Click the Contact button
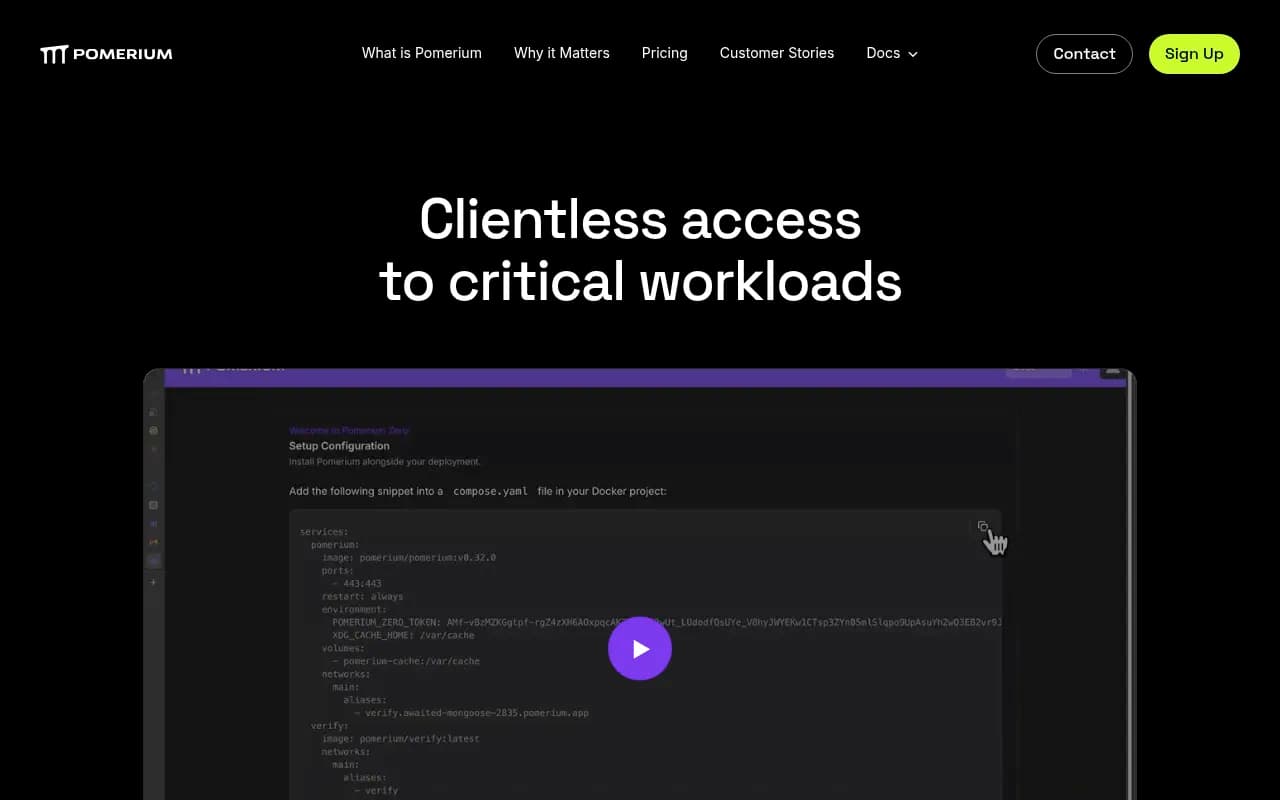This screenshot has height=800, width=1280. [1084, 54]
